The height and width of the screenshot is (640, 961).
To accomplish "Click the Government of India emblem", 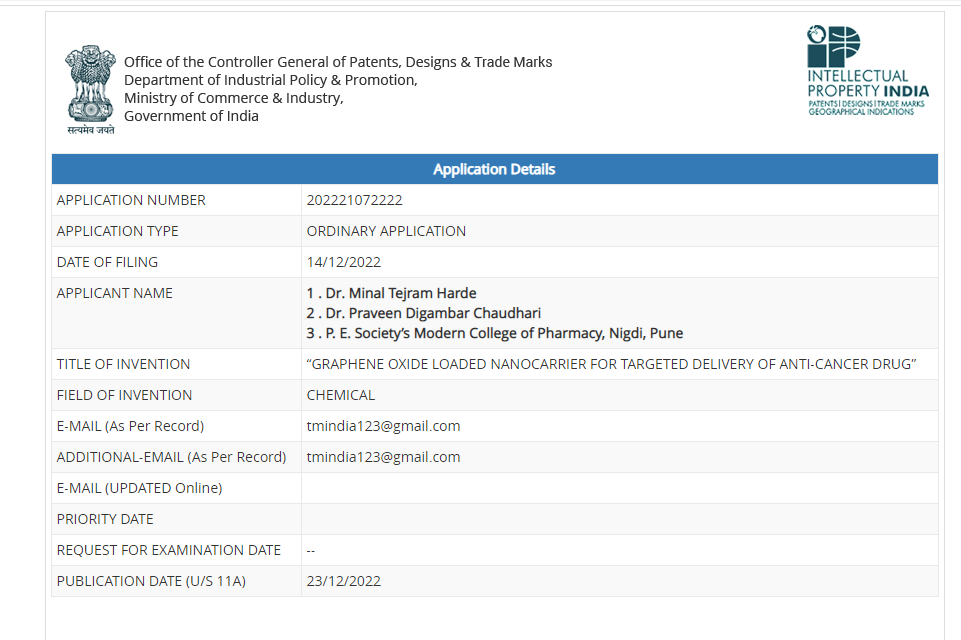I will click(x=91, y=90).
